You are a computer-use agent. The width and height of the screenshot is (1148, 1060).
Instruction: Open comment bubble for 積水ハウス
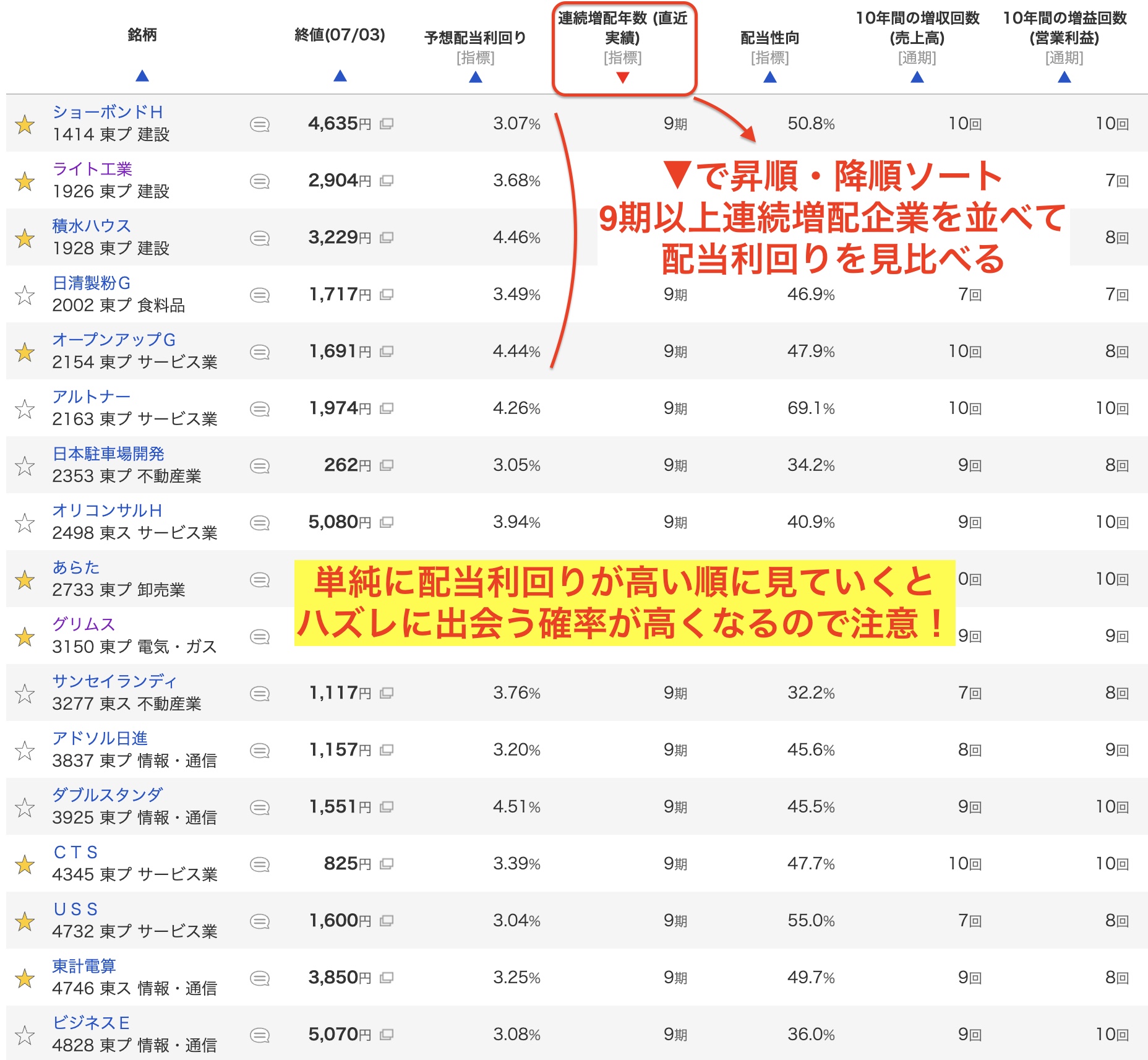tap(260, 238)
